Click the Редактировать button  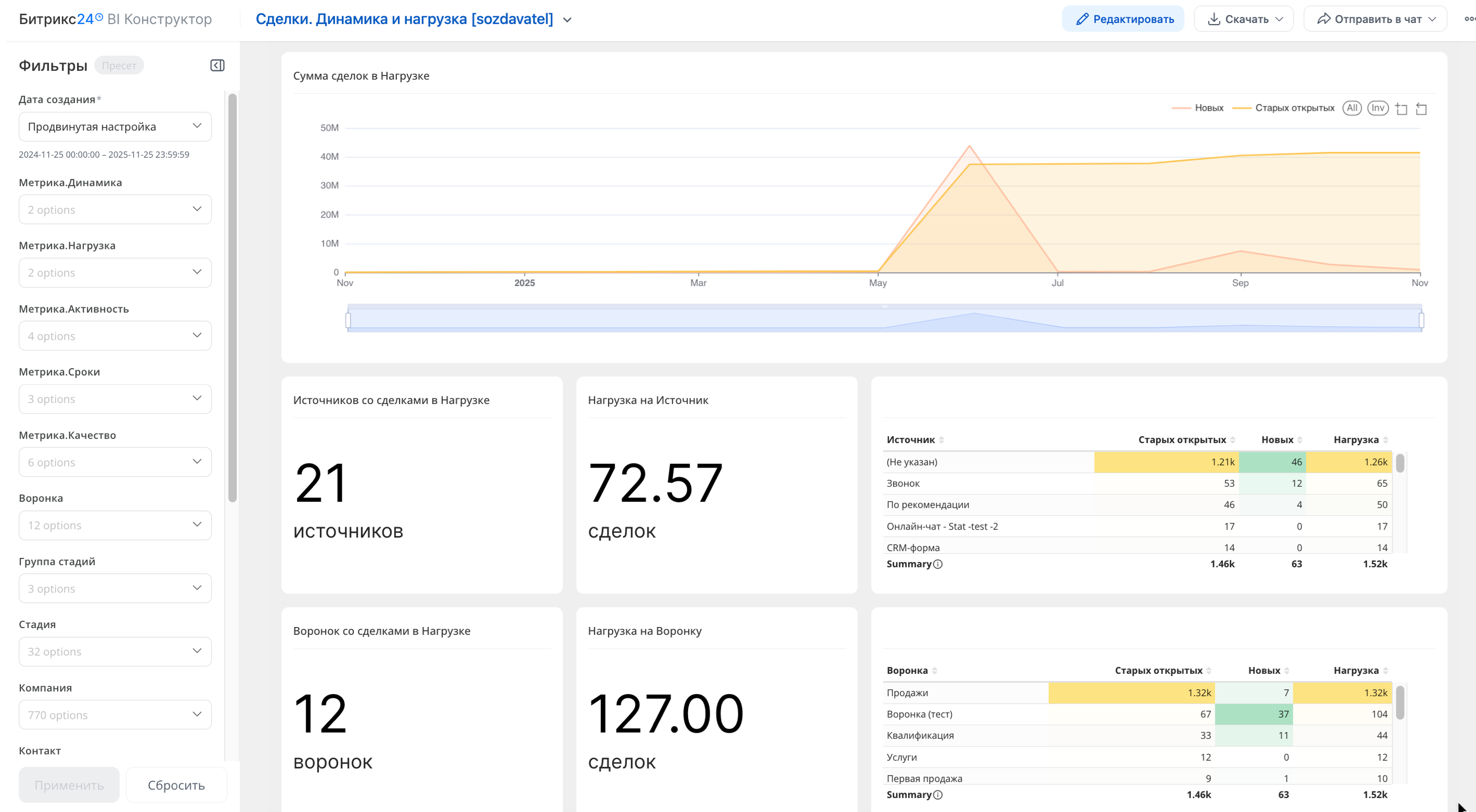pyautogui.click(x=1123, y=19)
